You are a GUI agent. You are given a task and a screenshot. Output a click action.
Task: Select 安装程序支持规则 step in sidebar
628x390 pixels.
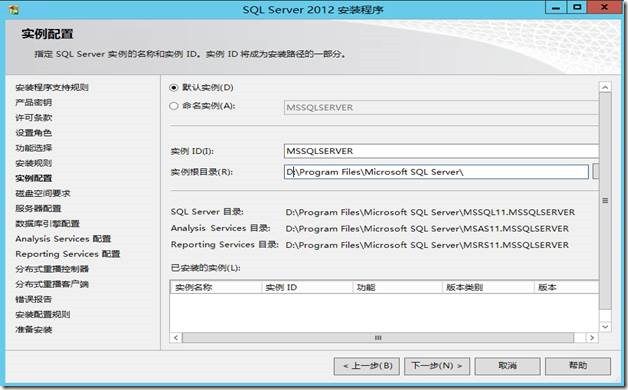(52, 87)
